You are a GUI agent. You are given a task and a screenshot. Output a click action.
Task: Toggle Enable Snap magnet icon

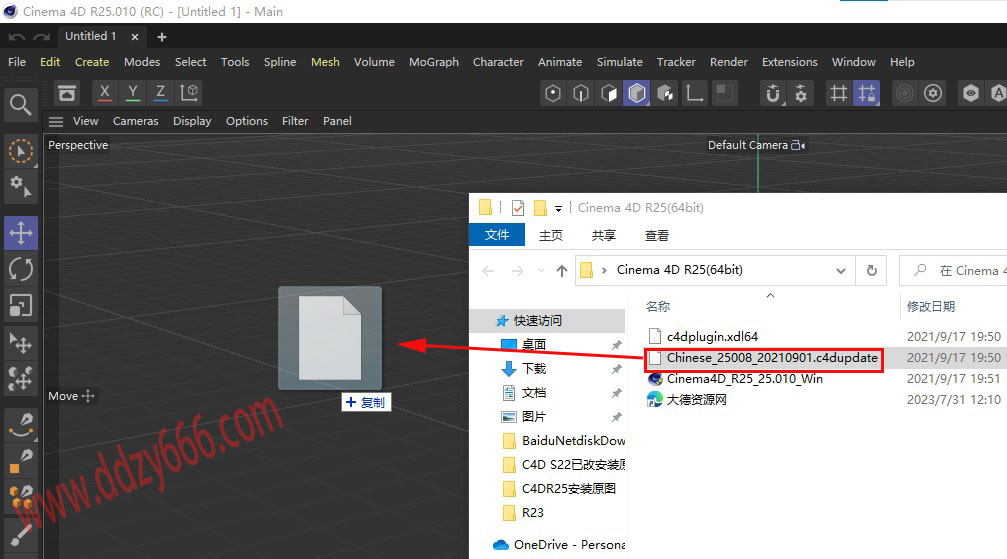[773, 94]
